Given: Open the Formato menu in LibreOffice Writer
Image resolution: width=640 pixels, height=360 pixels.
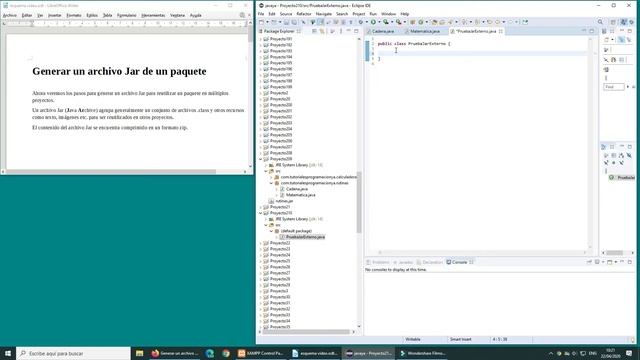Looking at the screenshot, I should coord(74,15).
